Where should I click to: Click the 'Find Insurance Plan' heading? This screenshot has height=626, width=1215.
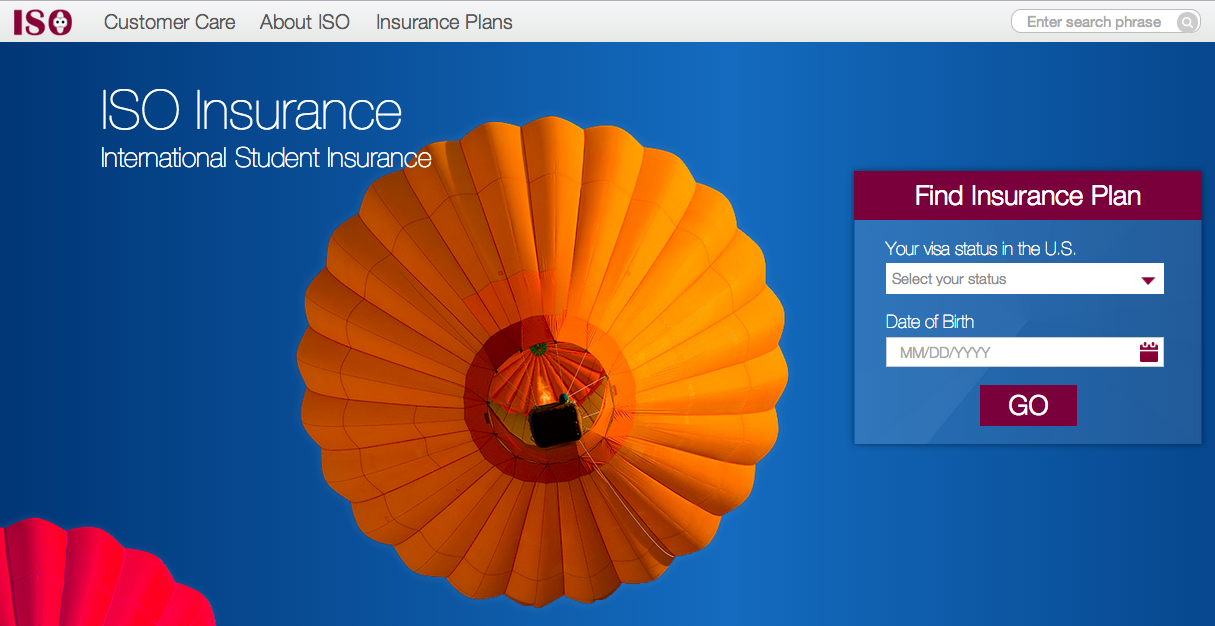1028,195
